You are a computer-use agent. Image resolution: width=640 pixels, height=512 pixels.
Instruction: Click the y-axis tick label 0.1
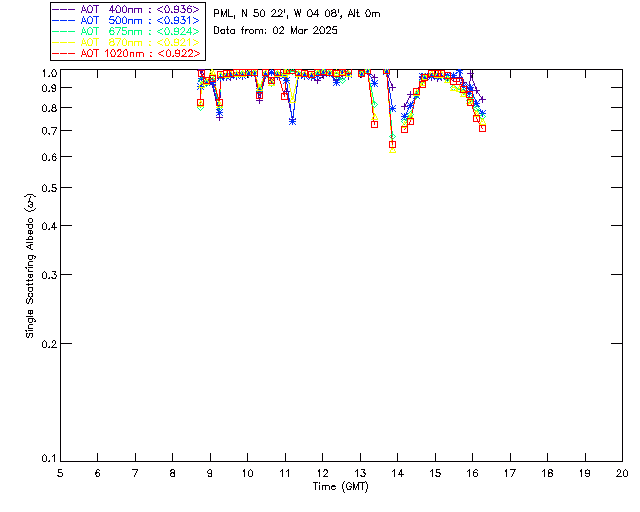[46, 460]
